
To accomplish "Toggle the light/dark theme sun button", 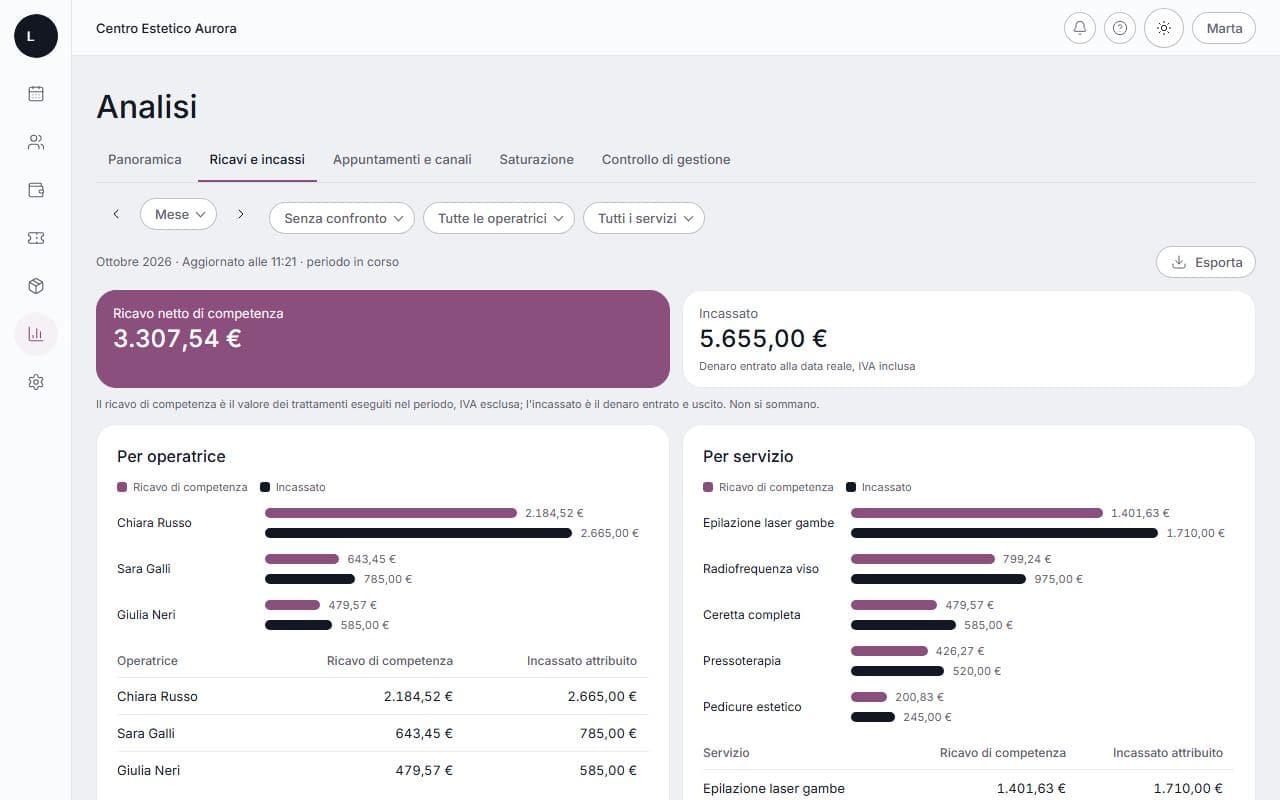I will (1164, 28).
